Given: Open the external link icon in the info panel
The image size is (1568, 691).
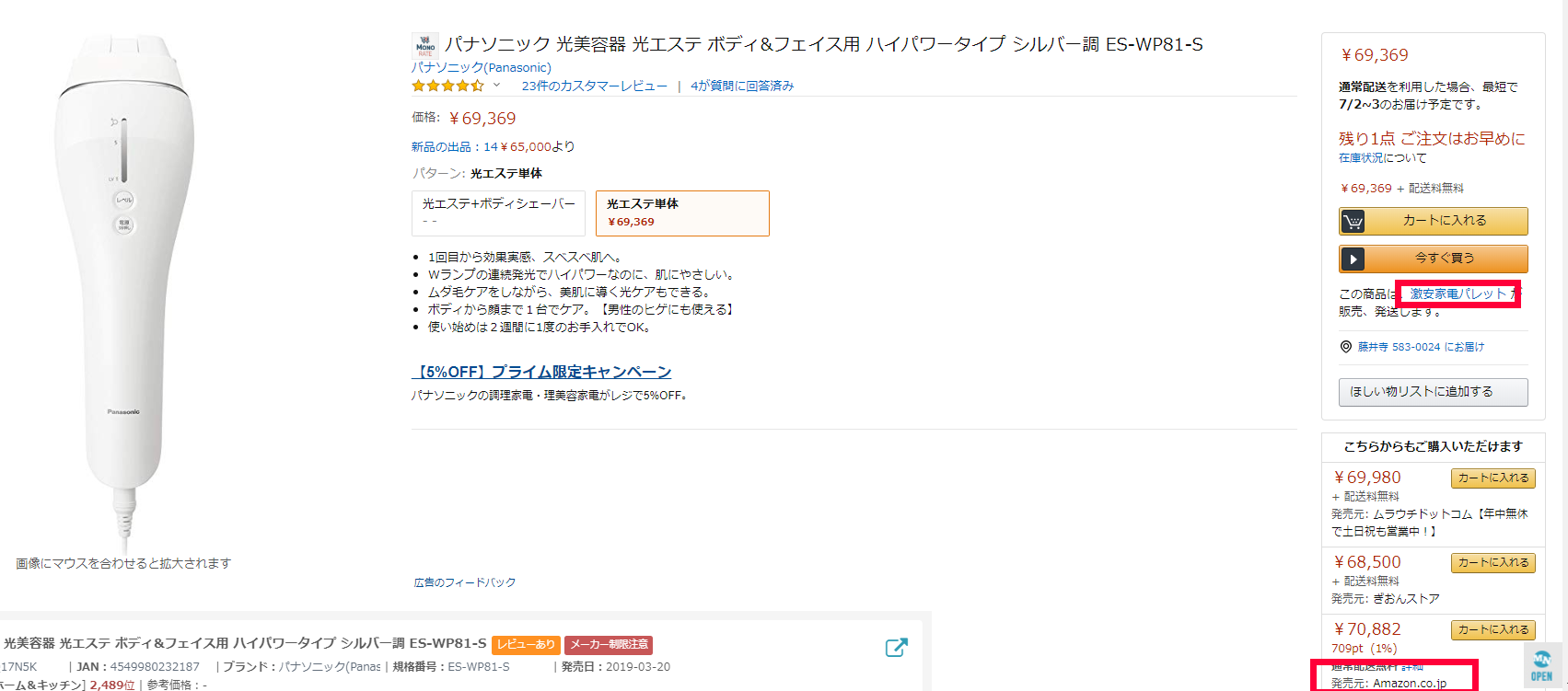Looking at the screenshot, I should 896,648.
